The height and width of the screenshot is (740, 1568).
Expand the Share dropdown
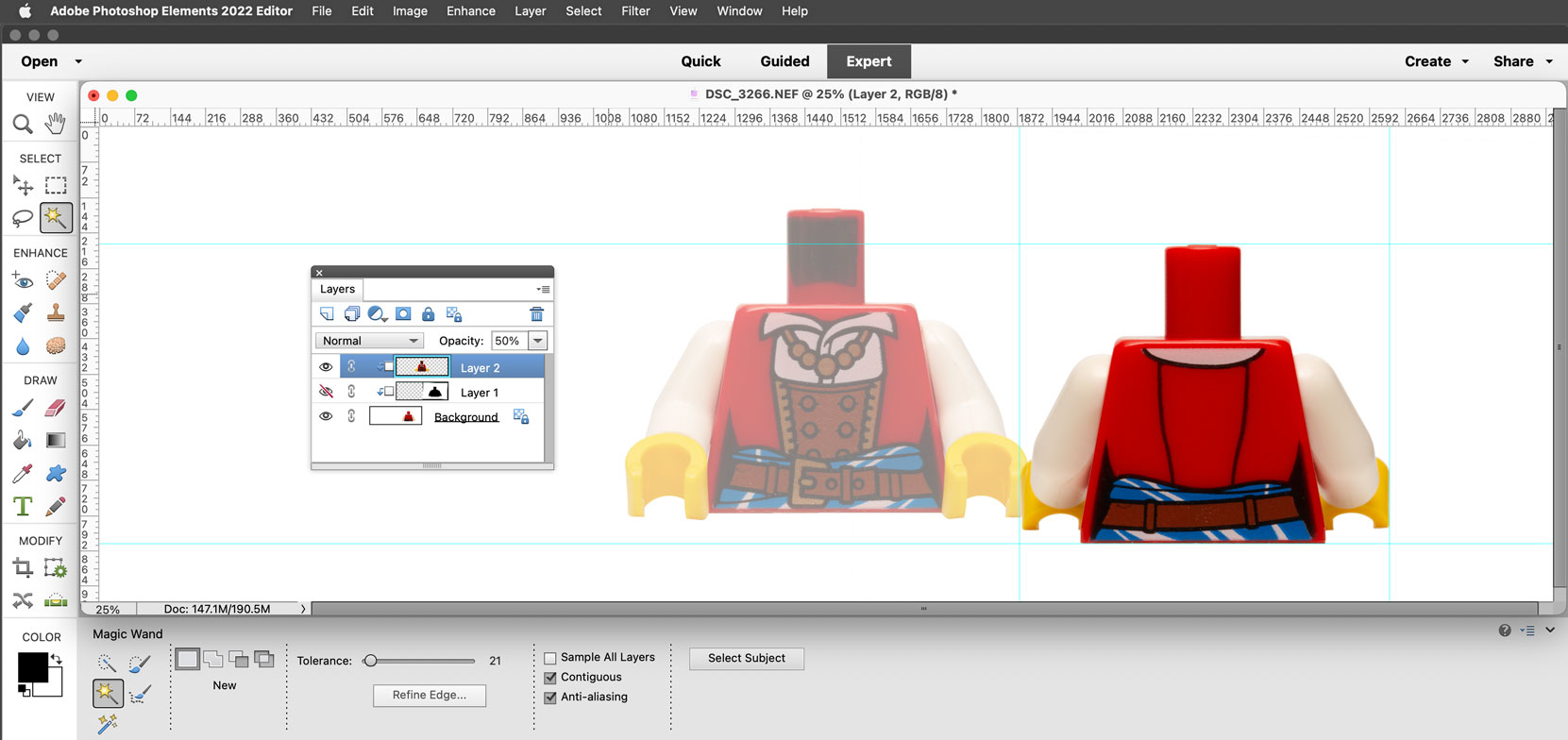point(1549,61)
